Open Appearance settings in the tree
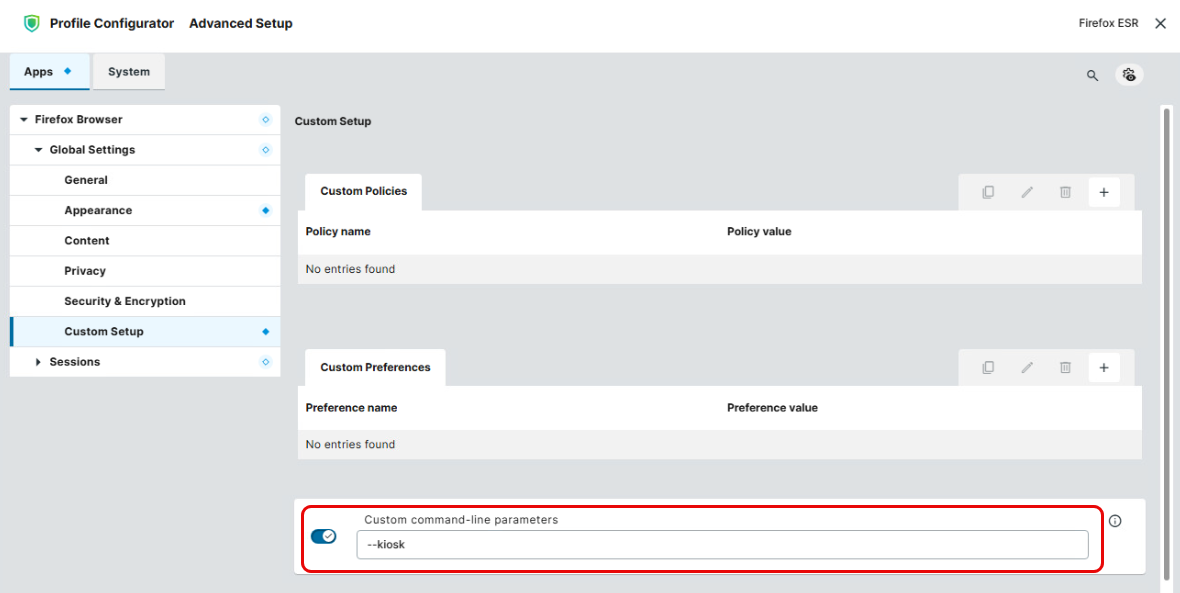 pyautogui.click(x=145, y=211)
